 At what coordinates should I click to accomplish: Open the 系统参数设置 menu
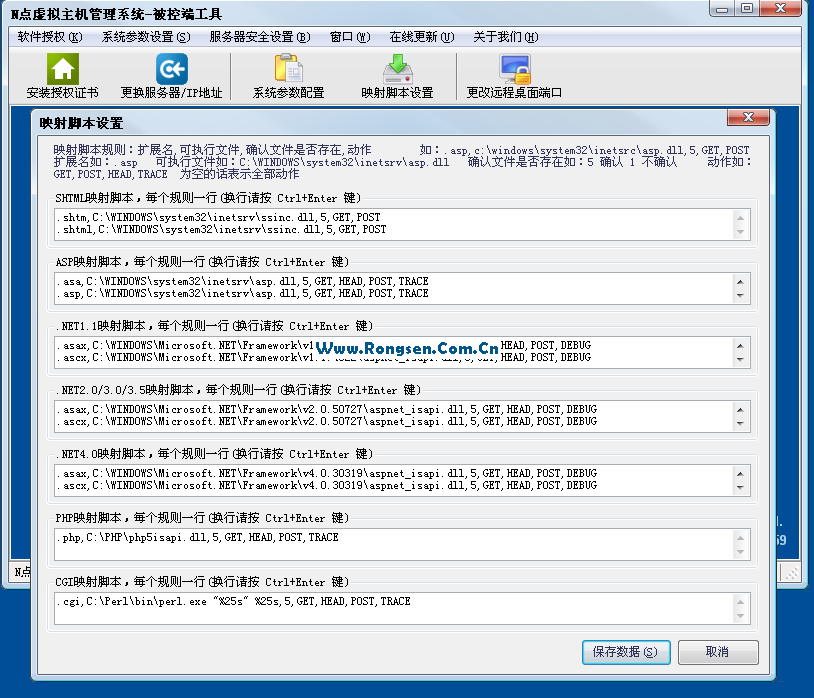(145, 37)
